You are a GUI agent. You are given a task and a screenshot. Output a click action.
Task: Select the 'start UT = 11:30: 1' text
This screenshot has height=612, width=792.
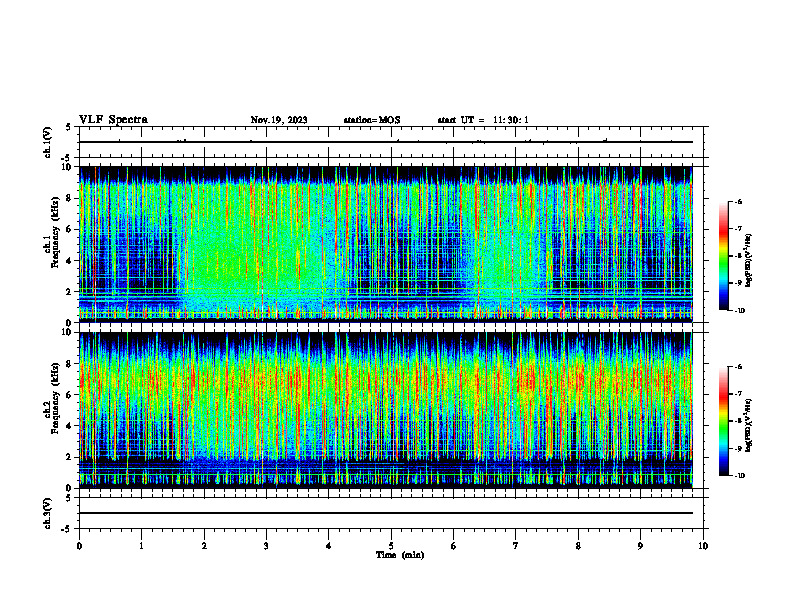click(x=483, y=120)
